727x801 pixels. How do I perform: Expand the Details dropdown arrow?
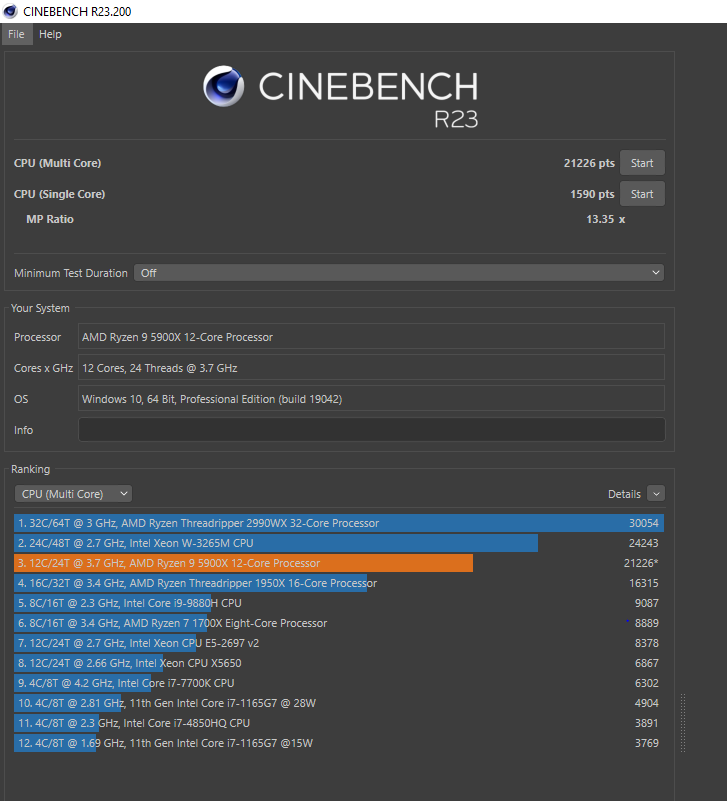[656, 494]
